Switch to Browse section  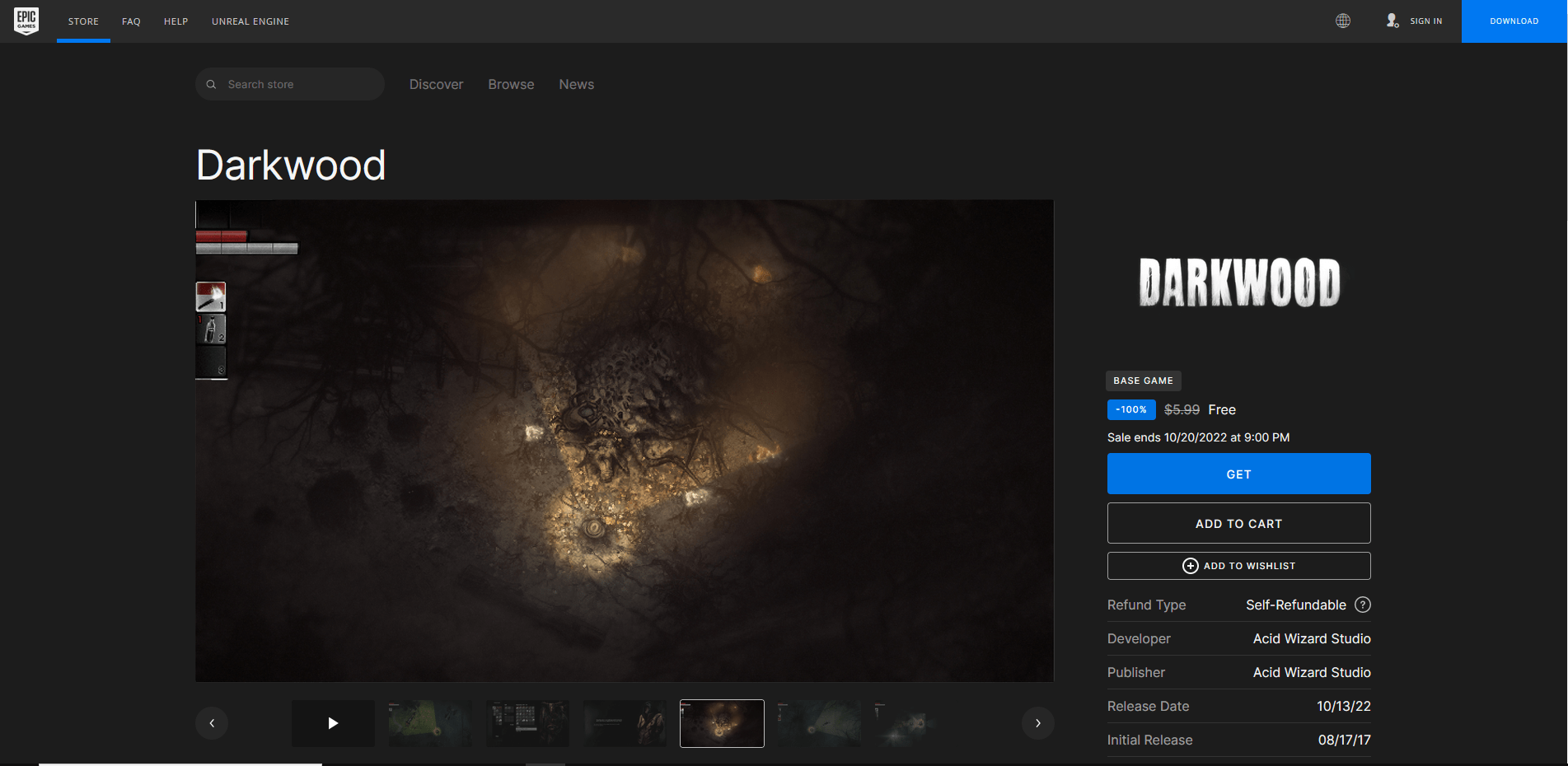[511, 84]
